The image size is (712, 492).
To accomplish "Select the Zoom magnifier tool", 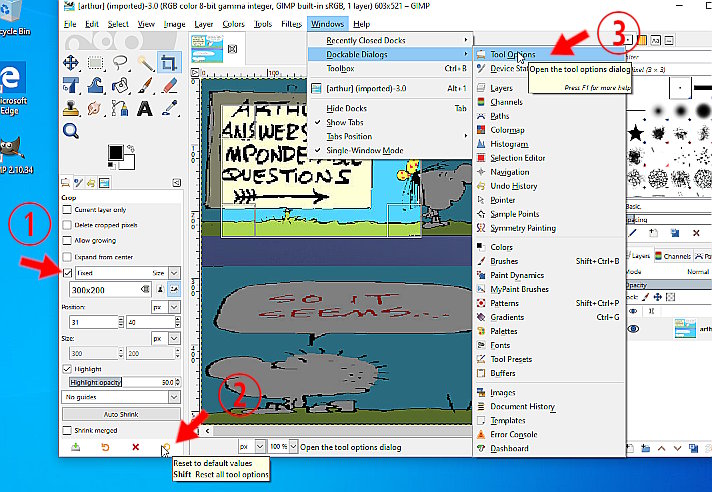I will tap(71, 131).
